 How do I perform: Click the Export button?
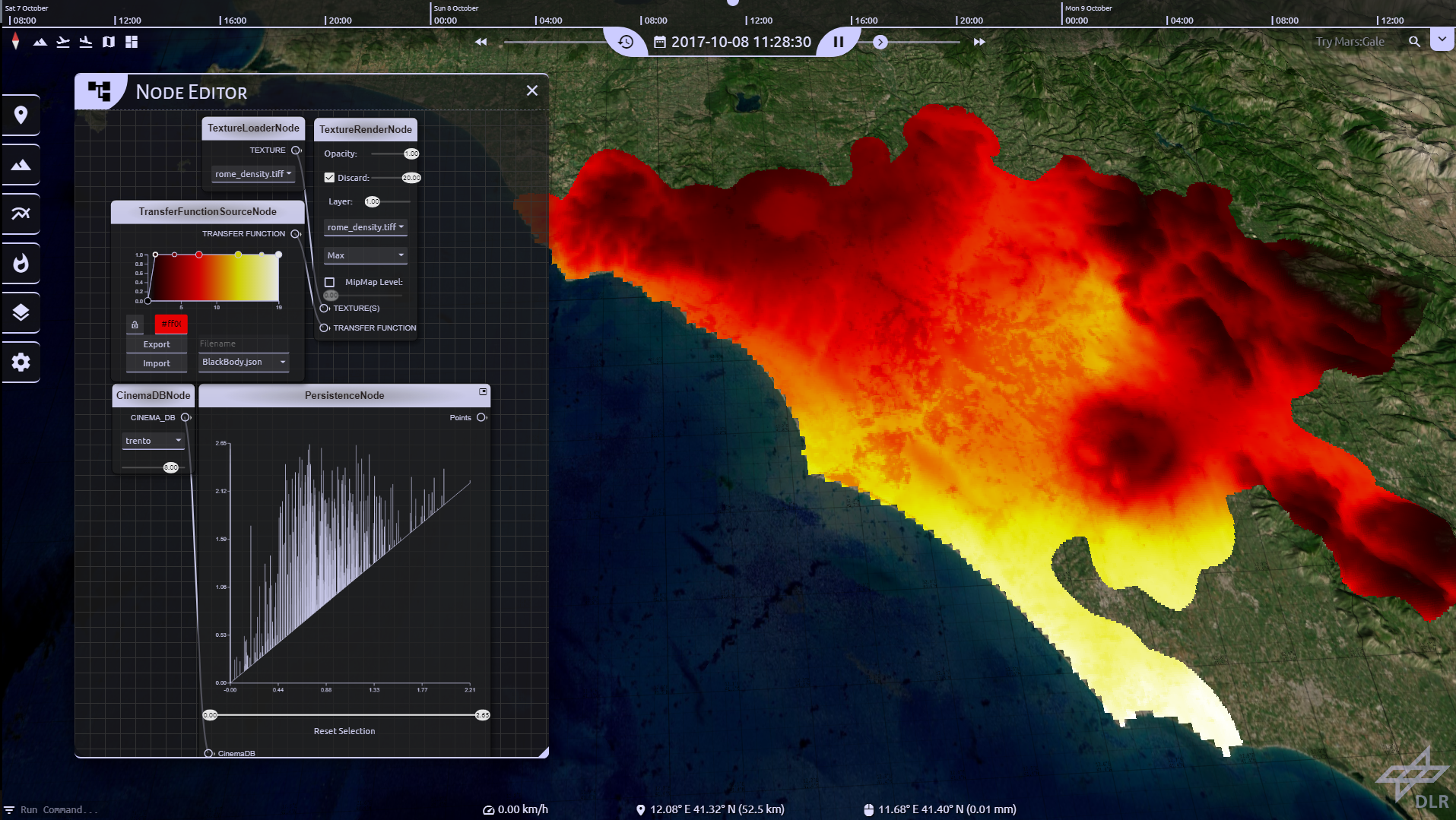coord(157,344)
